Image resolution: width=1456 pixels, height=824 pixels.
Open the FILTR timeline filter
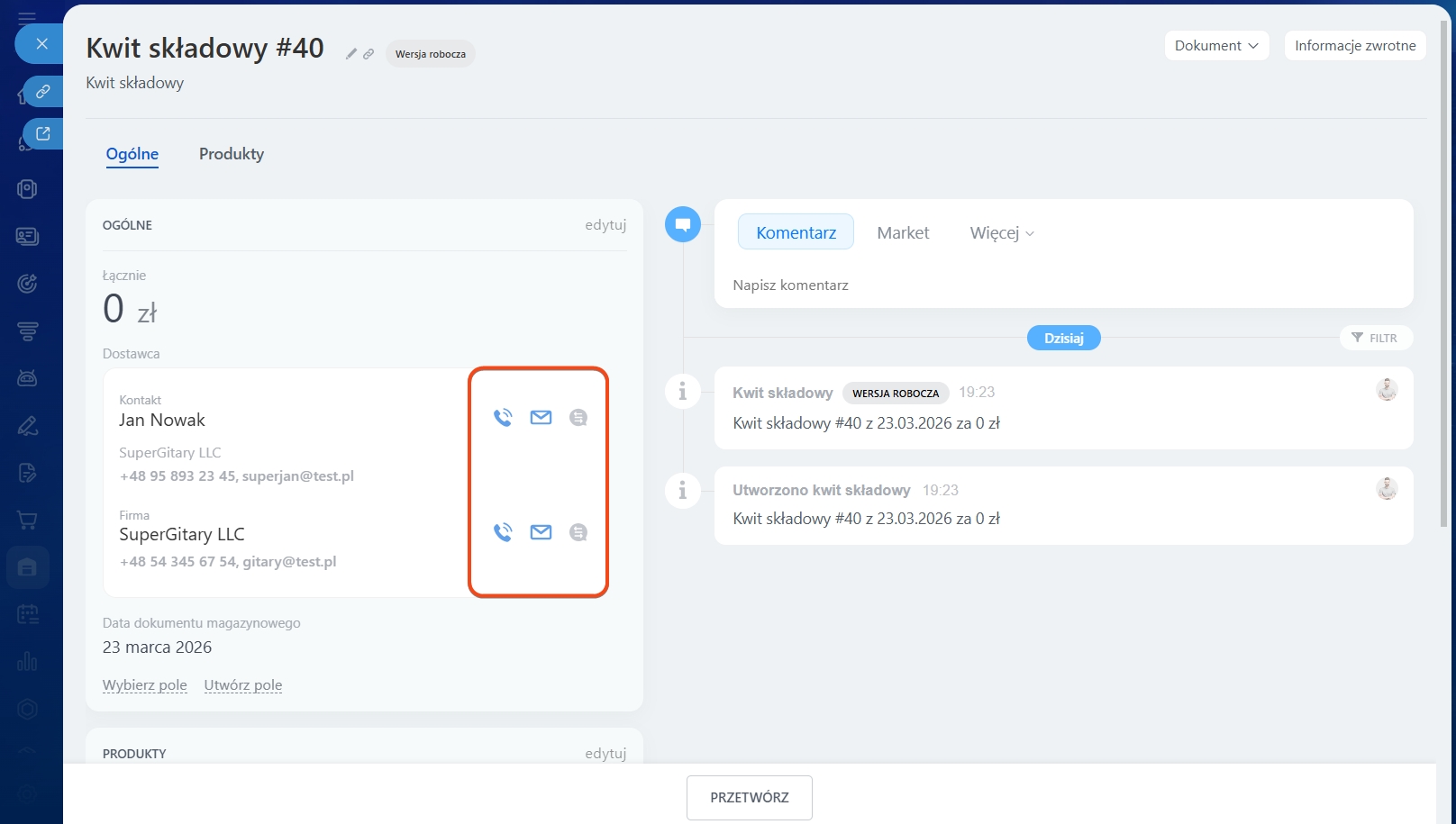click(x=1375, y=338)
